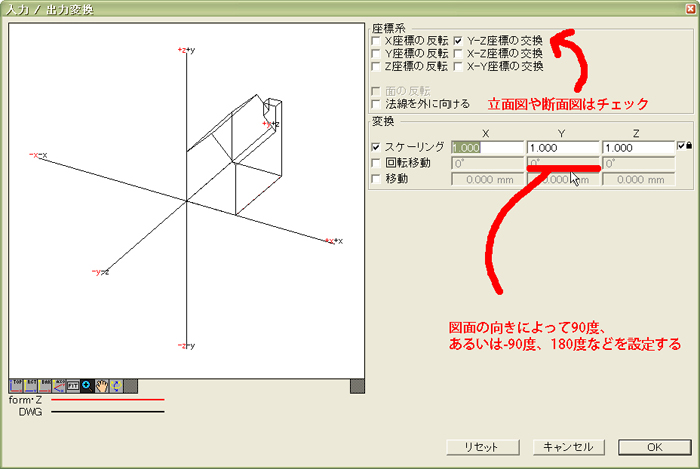Image resolution: width=700 pixels, height=469 pixels.
Task: Click the キャンセル button
Action: (568, 447)
